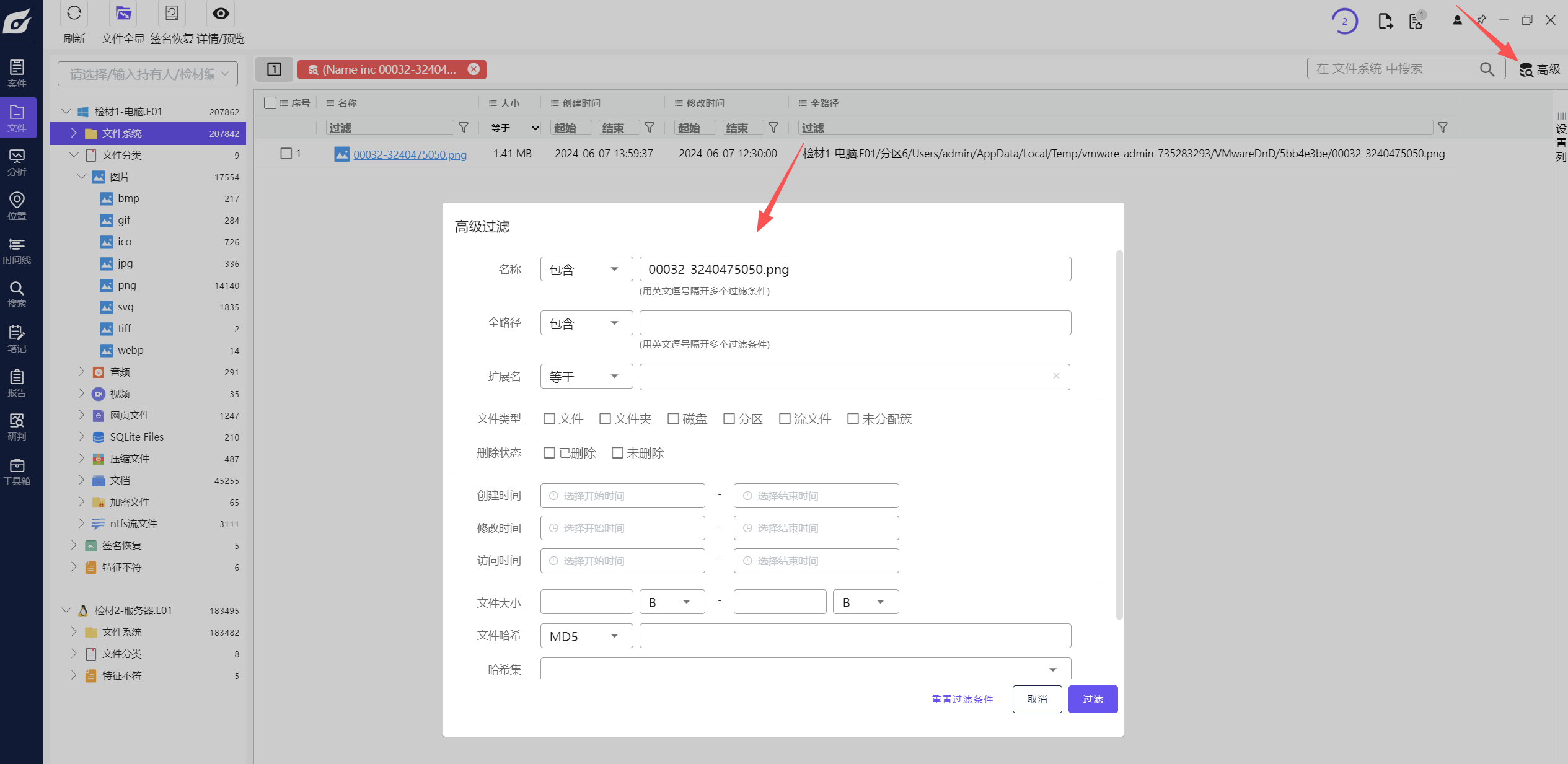Open 详情/预览 eye icon
This screenshot has width=1568, height=764.
(x=221, y=13)
